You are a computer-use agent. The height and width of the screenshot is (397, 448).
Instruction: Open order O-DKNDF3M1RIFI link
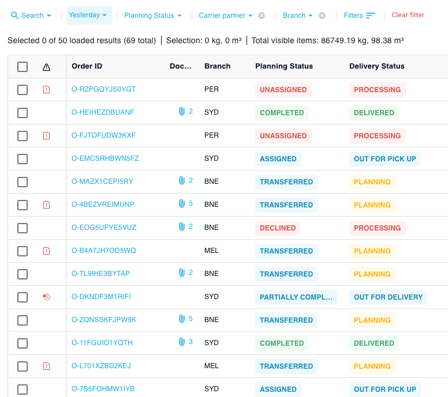101,296
